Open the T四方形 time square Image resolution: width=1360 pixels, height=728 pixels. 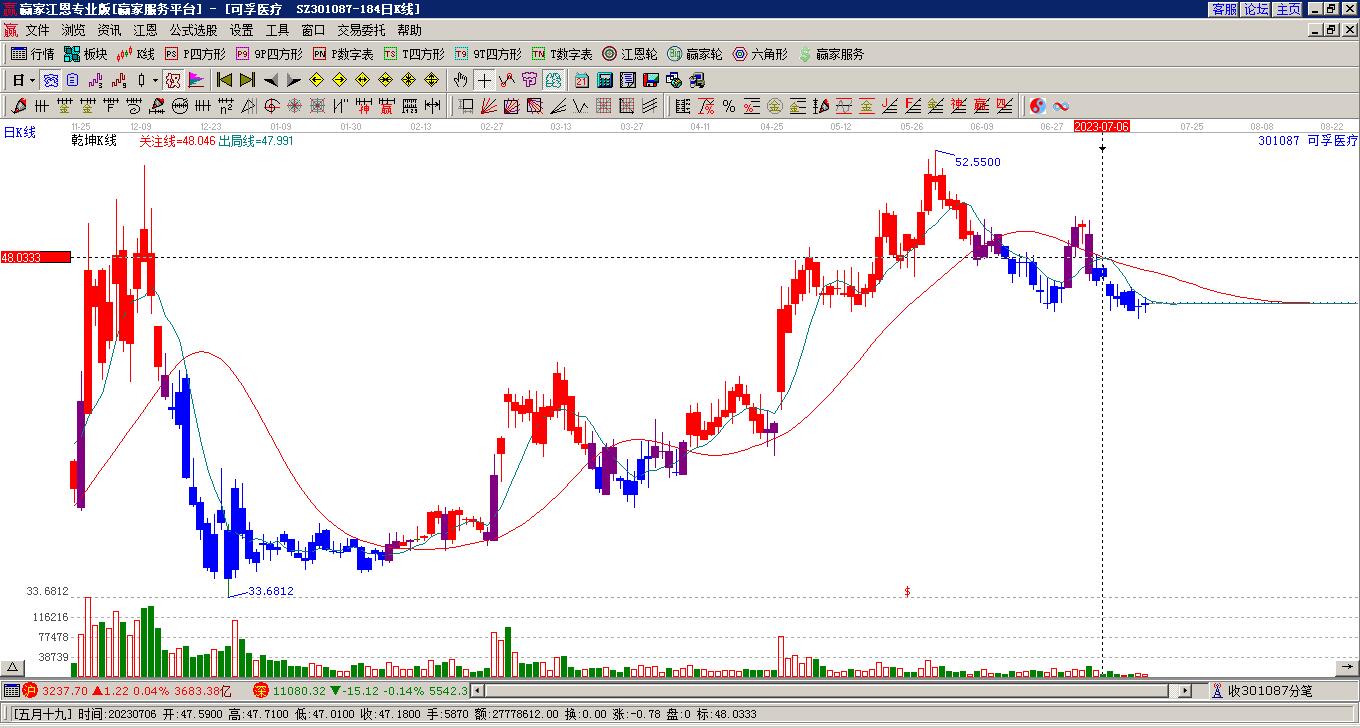[x=414, y=54]
